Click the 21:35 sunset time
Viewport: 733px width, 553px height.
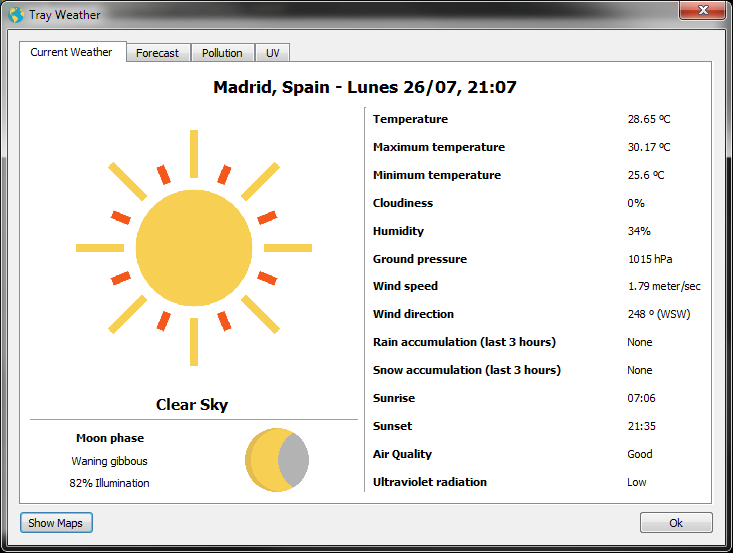click(x=641, y=426)
